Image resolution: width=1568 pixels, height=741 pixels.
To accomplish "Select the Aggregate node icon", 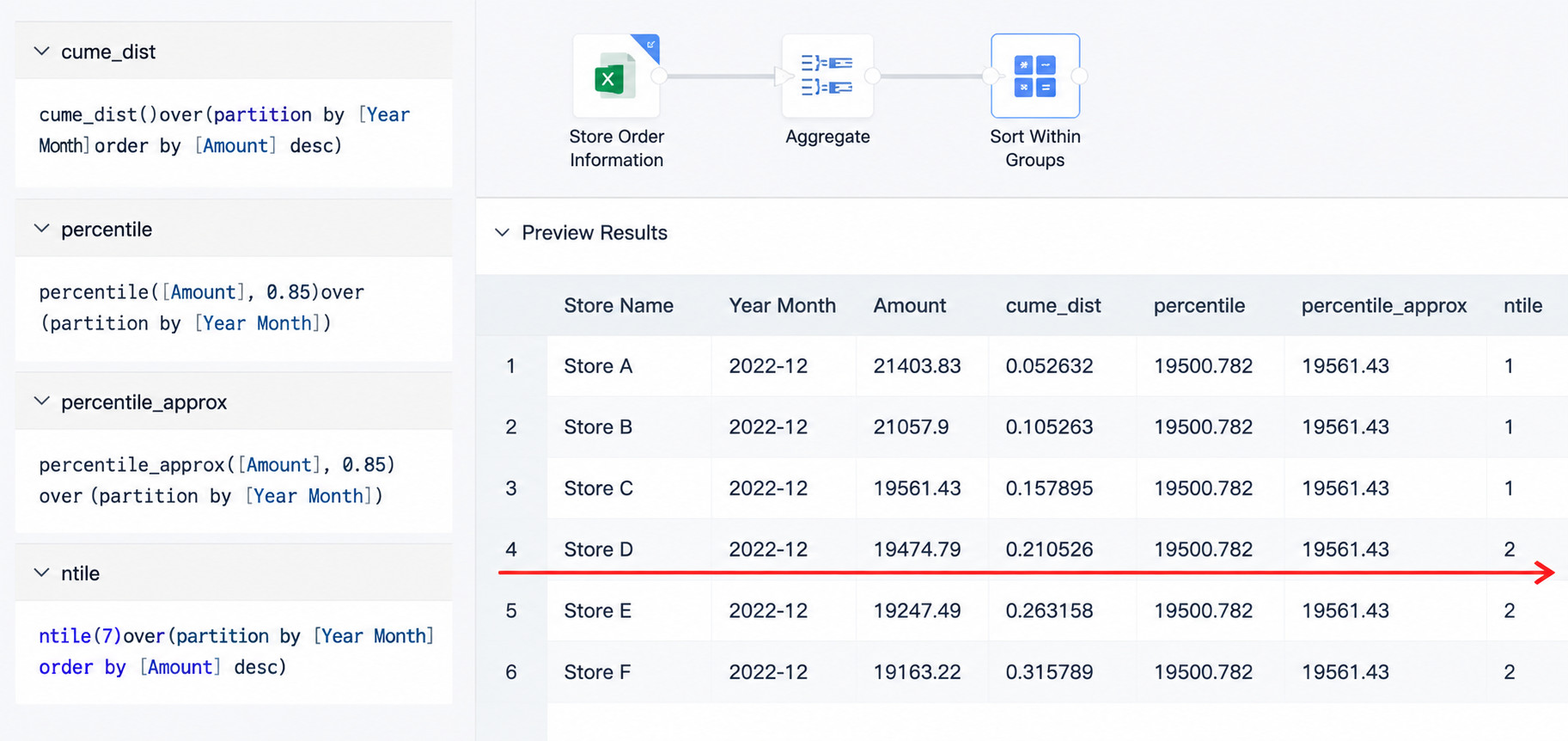I will point(827,77).
